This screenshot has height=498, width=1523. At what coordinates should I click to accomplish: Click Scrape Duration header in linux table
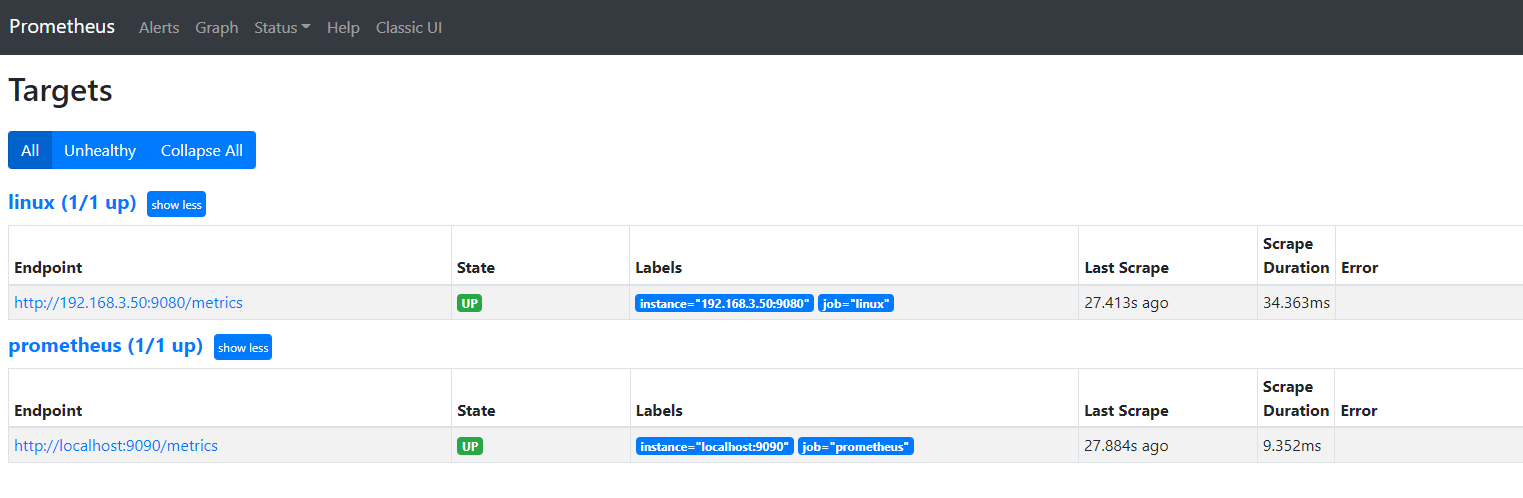pyautogui.click(x=1296, y=255)
